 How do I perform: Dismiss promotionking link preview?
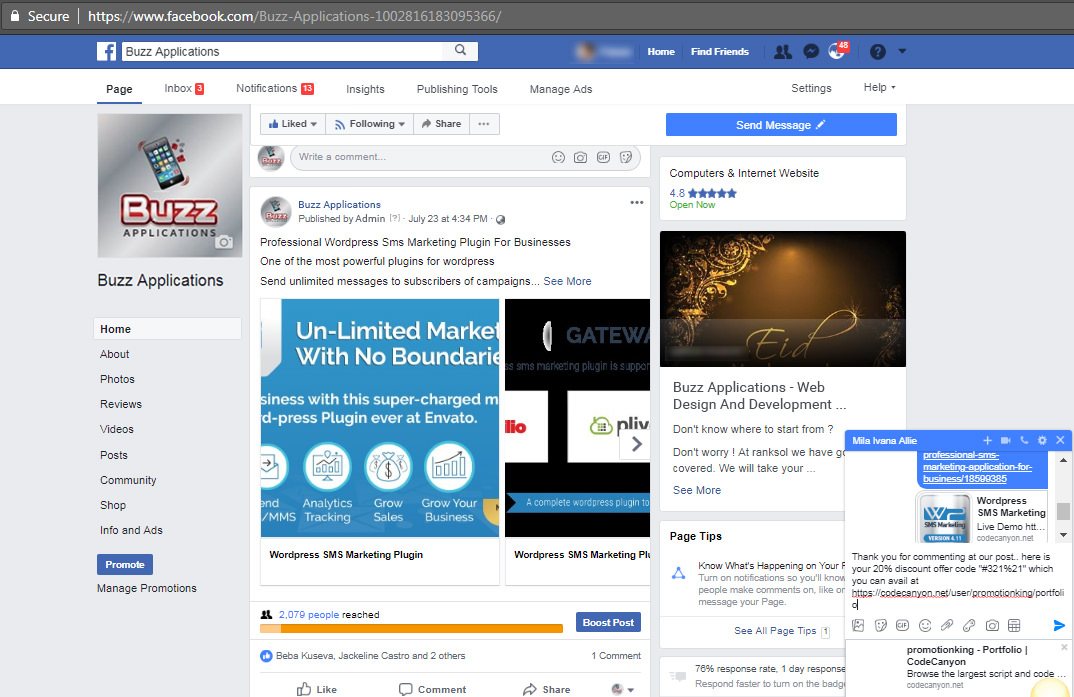point(1064,647)
